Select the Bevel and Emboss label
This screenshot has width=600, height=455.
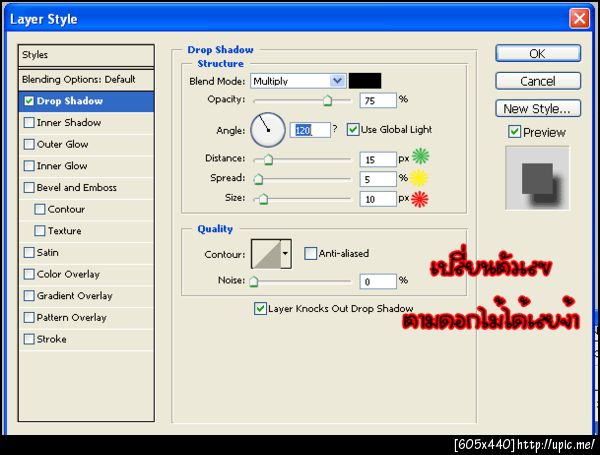(x=77, y=188)
